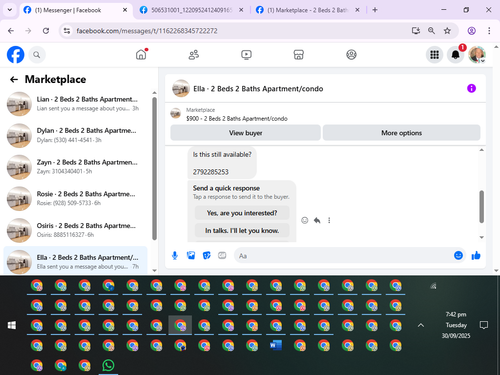Open site information icon in address bar
This screenshot has width=500, height=375.
coord(67,31)
